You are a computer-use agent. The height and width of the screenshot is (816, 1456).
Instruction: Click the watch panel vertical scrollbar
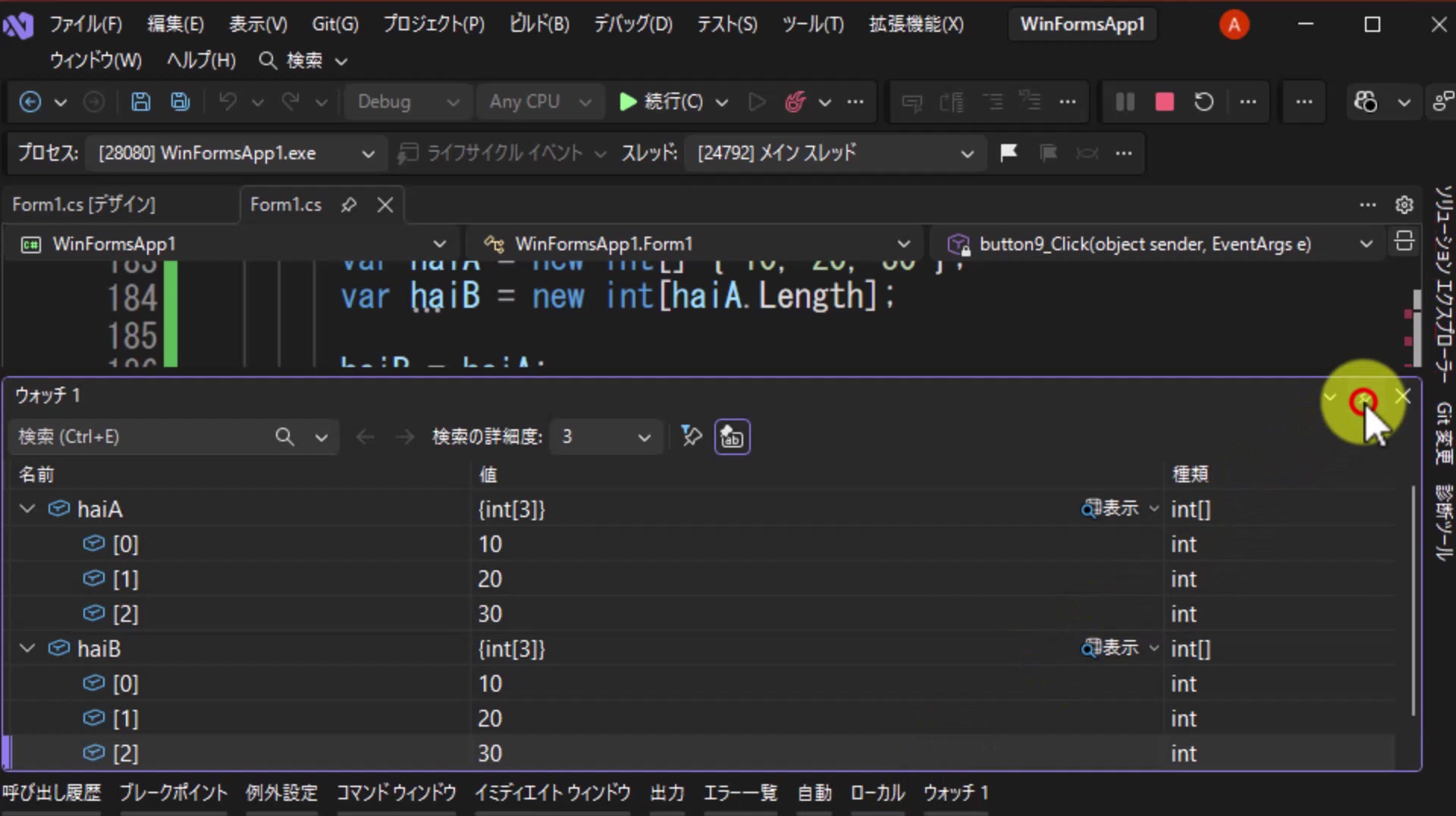pyautogui.click(x=1414, y=601)
